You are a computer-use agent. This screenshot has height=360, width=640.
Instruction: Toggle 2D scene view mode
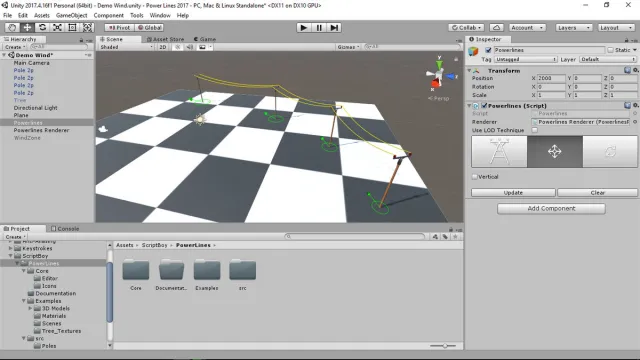(163, 47)
